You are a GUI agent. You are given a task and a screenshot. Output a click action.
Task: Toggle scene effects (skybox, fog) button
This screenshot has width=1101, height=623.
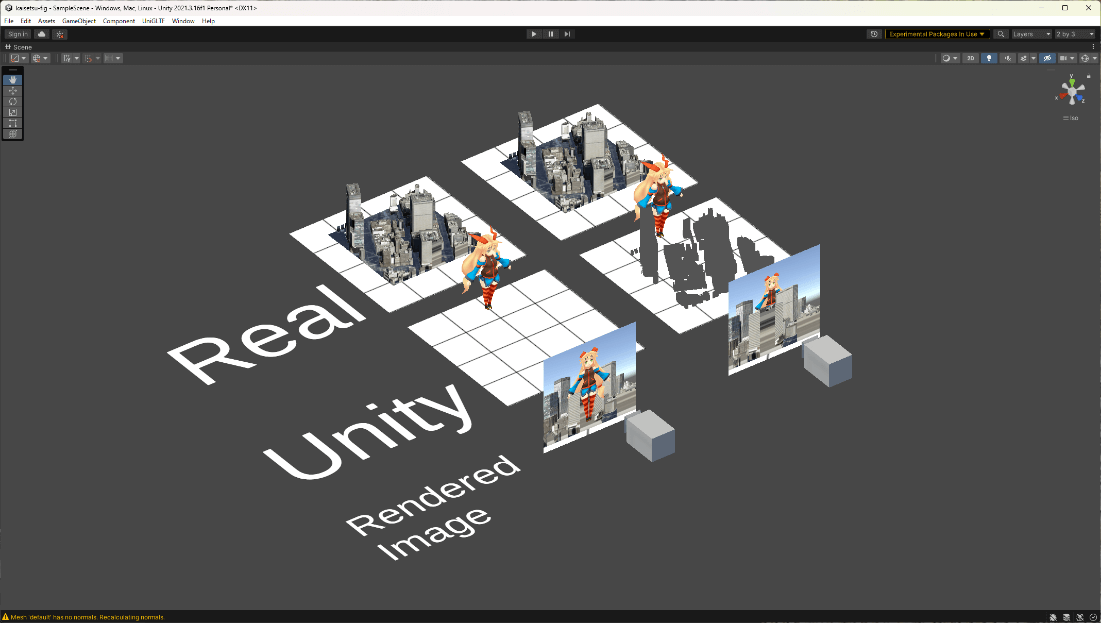click(x=1024, y=58)
